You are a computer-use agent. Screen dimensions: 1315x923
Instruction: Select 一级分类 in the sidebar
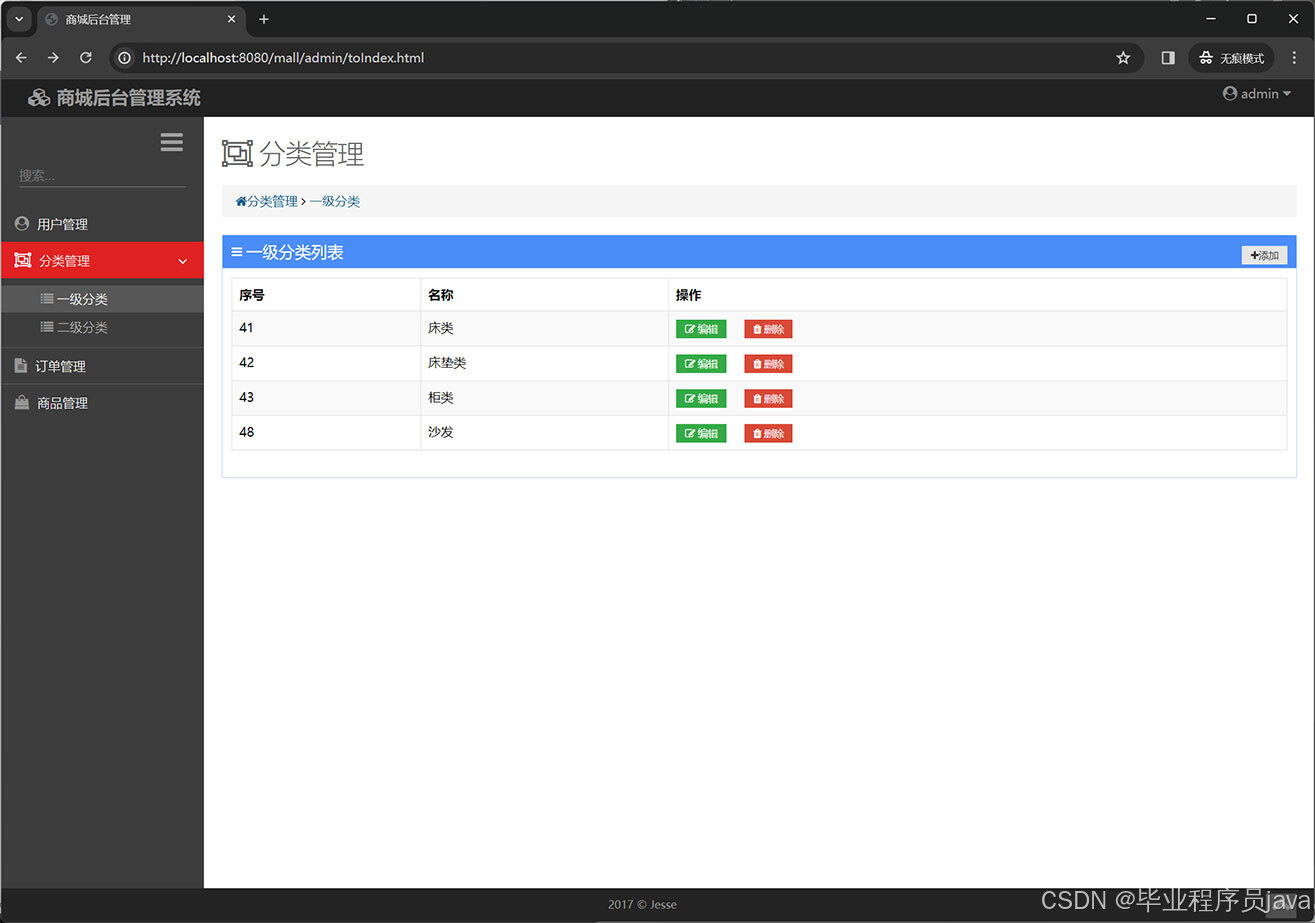pyautogui.click(x=102, y=299)
